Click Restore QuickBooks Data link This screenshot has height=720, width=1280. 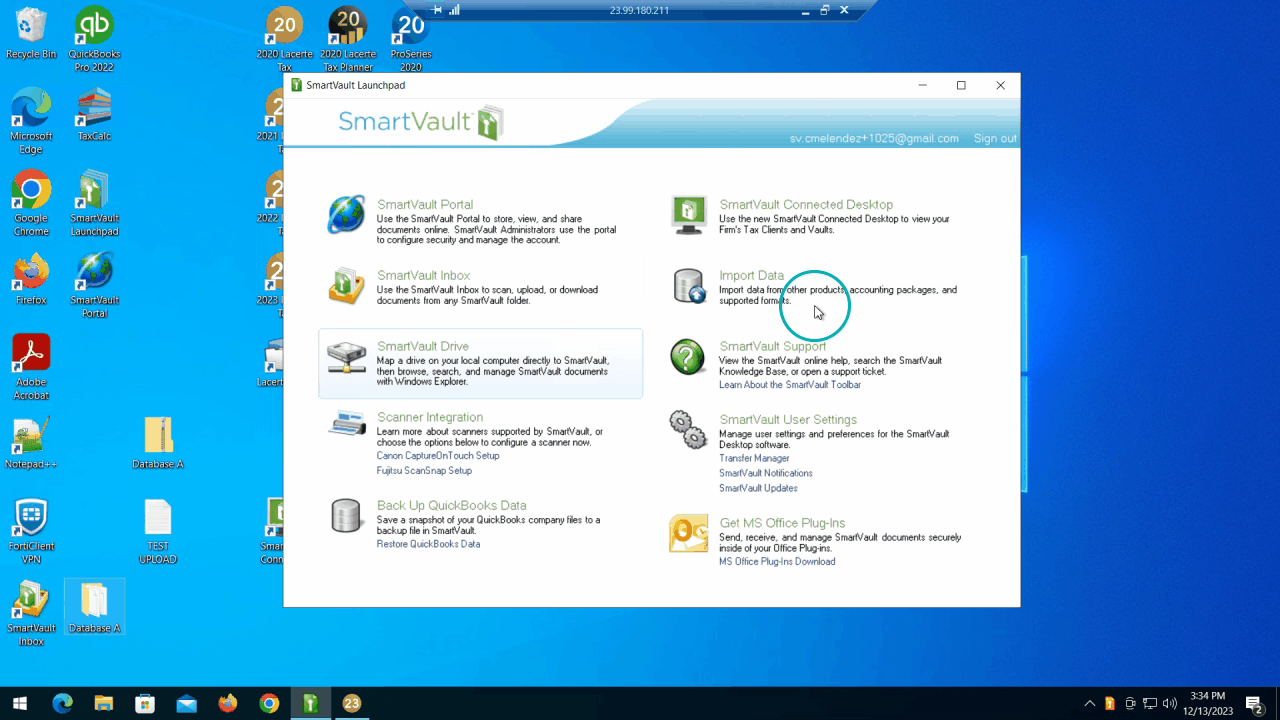(x=428, y=544)
